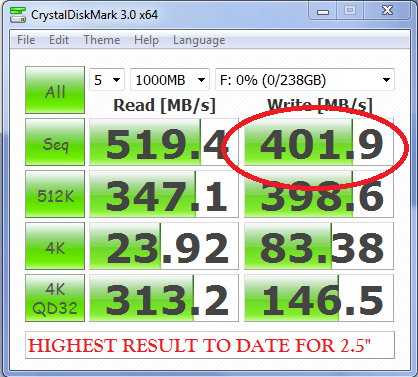Image resolution: width=418 pixels, height=377 pixels.
Task: Start the 4K QD32 benchmark test
Action: [55, 298]
